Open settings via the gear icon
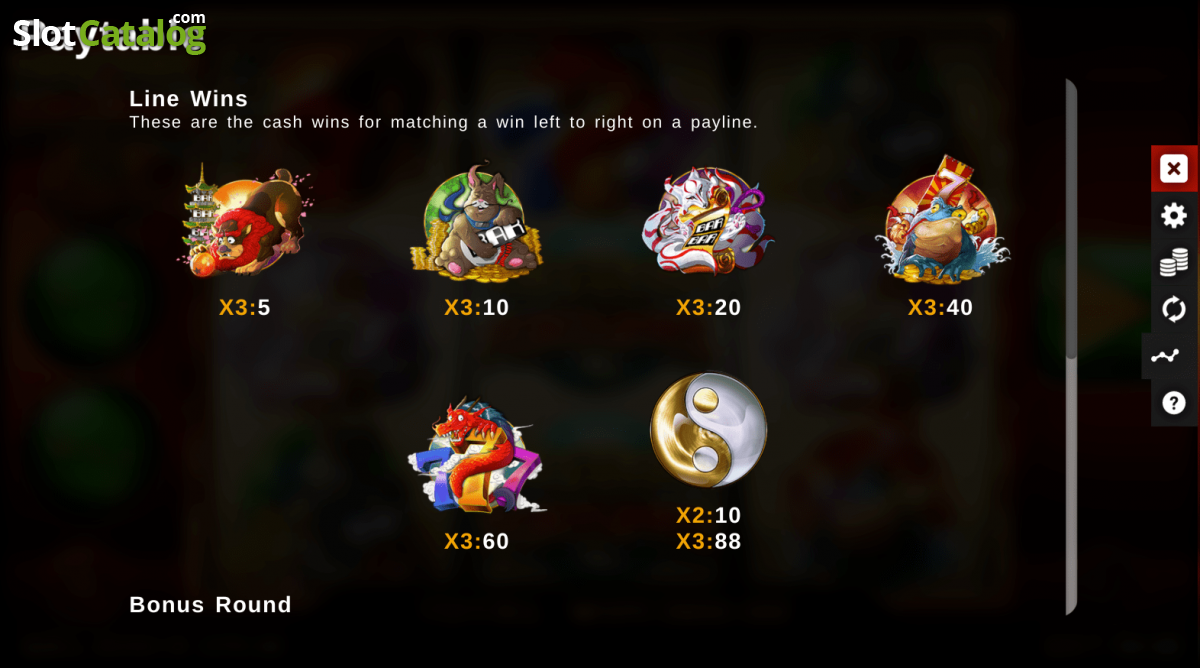Viewport: 1200px width, 668px height. 1174,215
